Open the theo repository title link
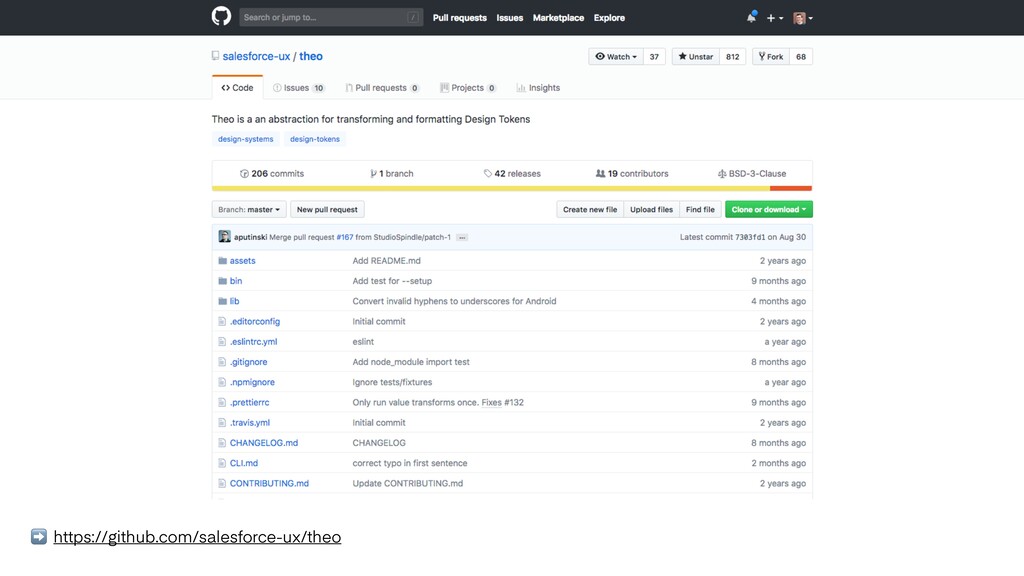 [x=311, y=56]
